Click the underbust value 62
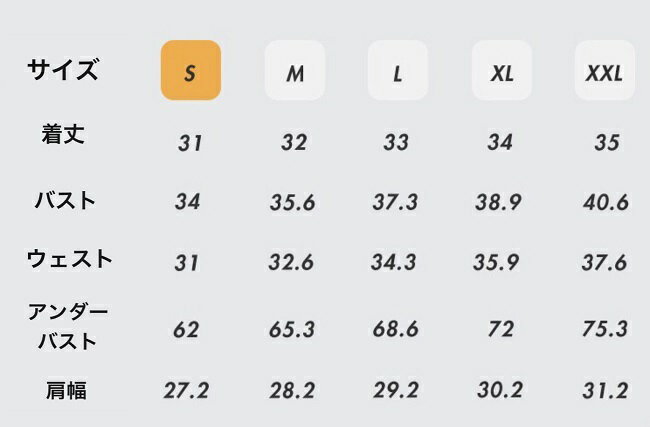The width and height of the screenshot is (650, 427). 186,330
